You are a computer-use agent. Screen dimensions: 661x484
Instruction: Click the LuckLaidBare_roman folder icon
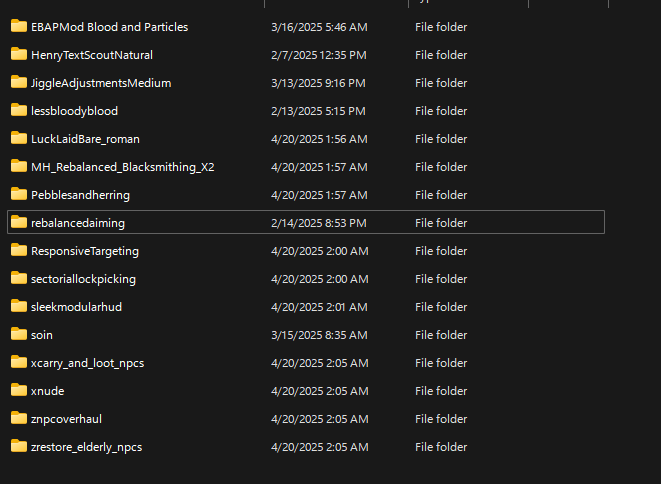tap(18, 139)
